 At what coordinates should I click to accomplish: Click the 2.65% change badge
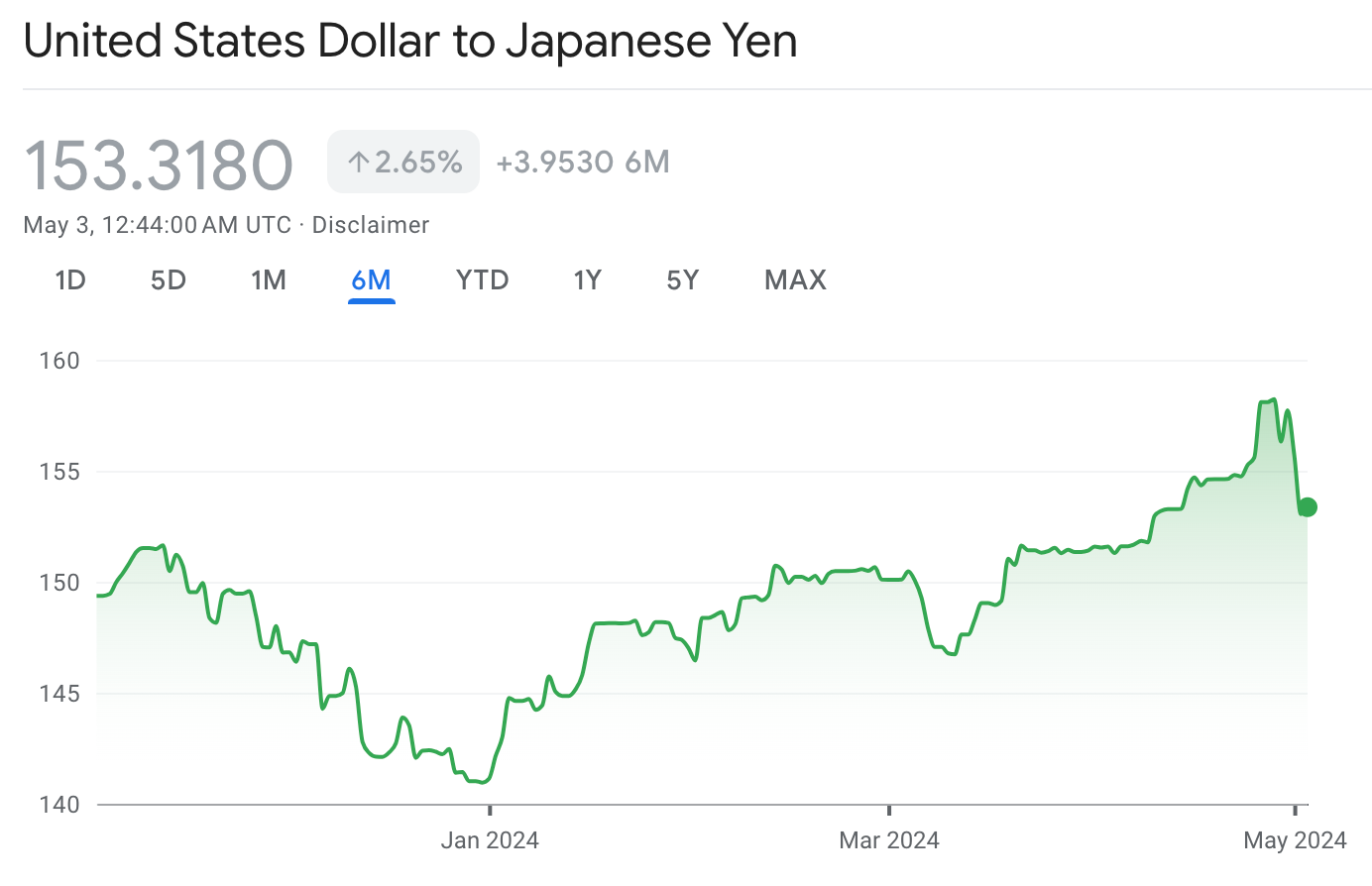402,160
